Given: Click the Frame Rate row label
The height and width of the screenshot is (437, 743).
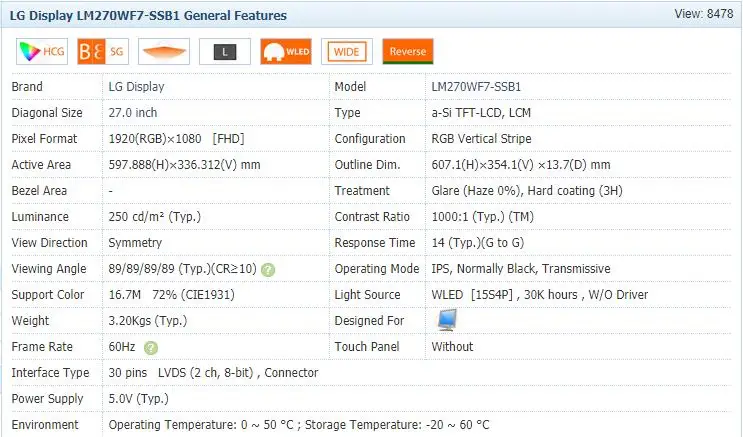Looking at the screenshot, I should 42,347.
